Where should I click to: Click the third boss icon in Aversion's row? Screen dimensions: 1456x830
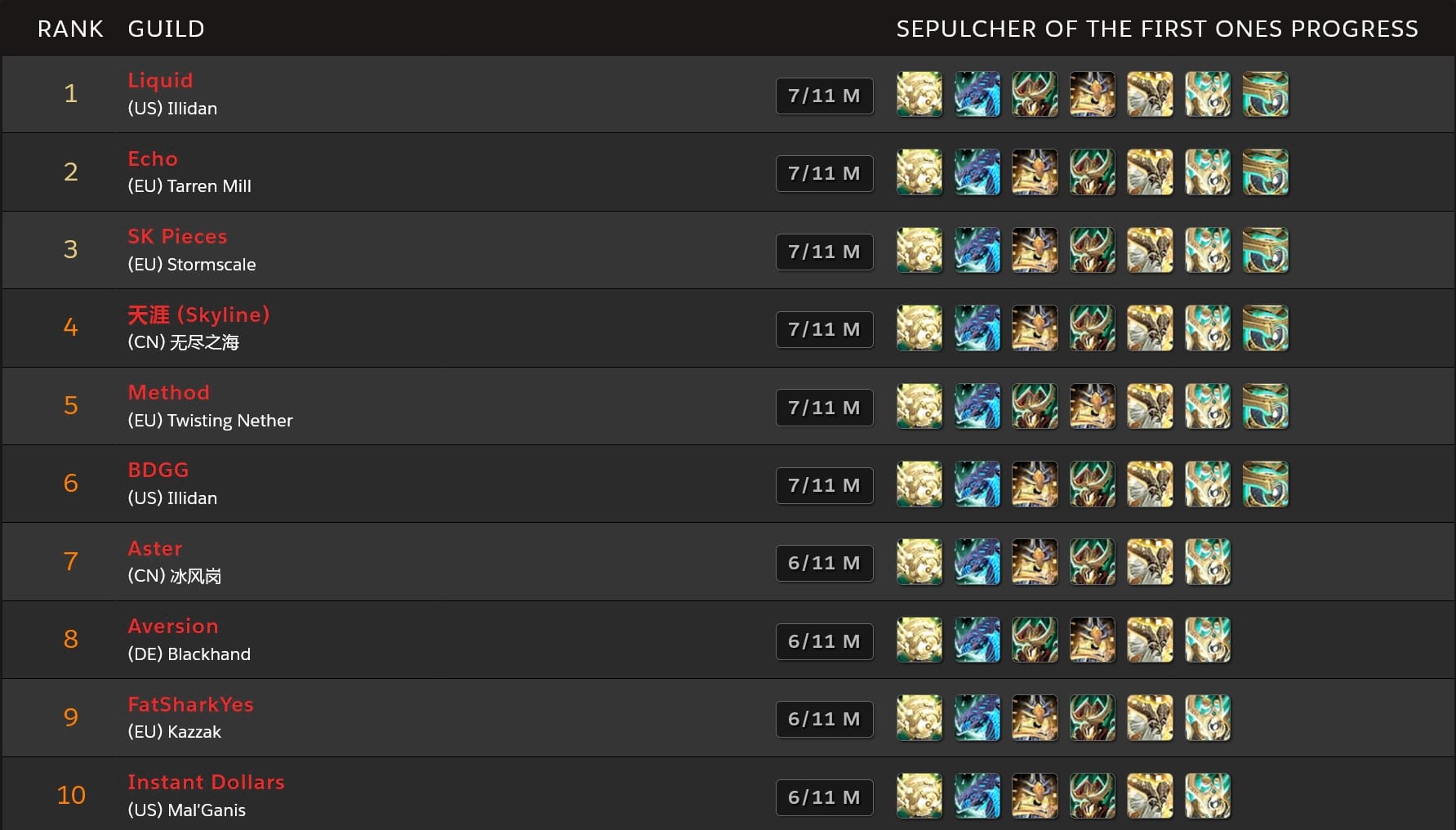(x=1035, y=640)
